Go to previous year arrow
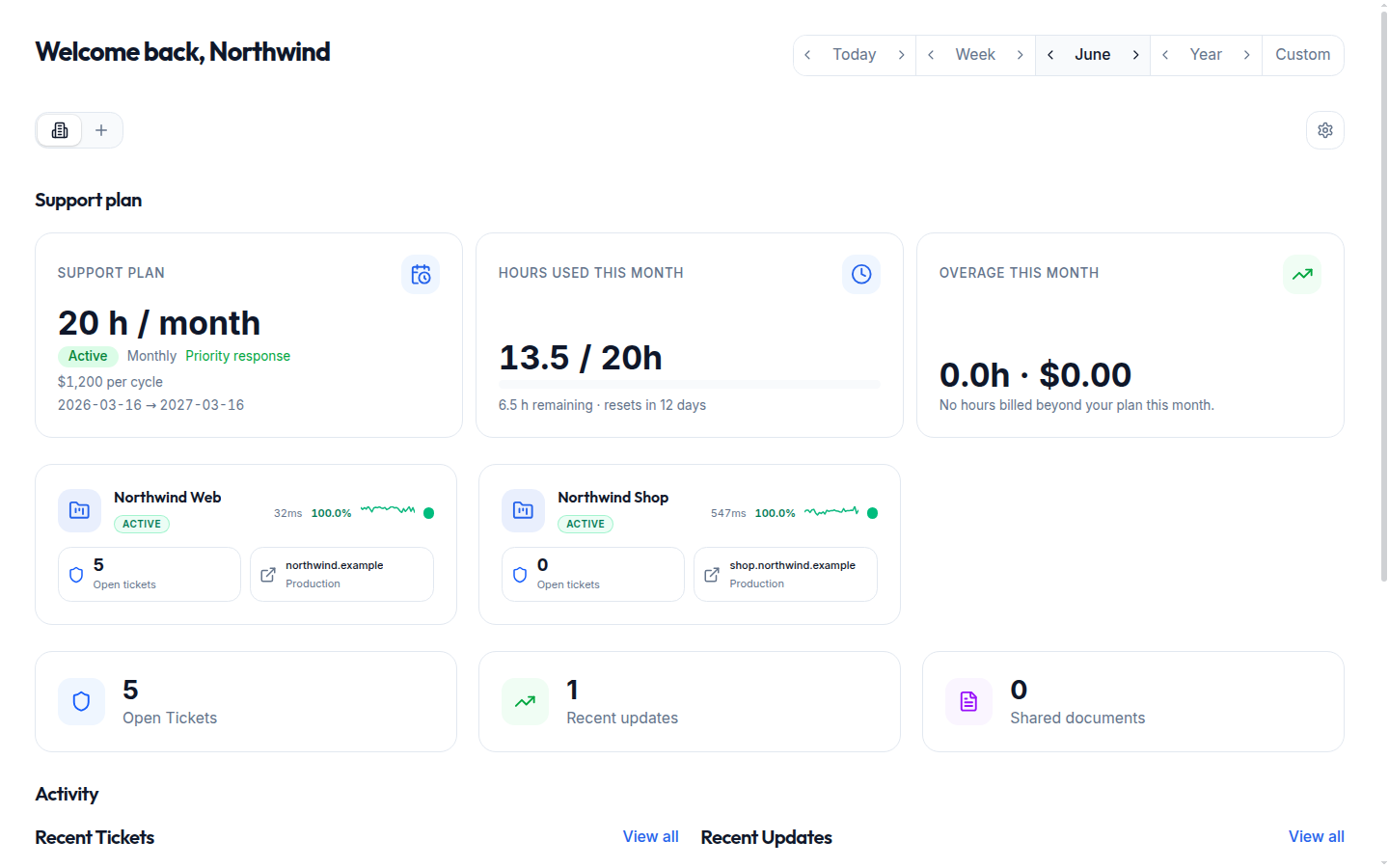 (1165, 55)
